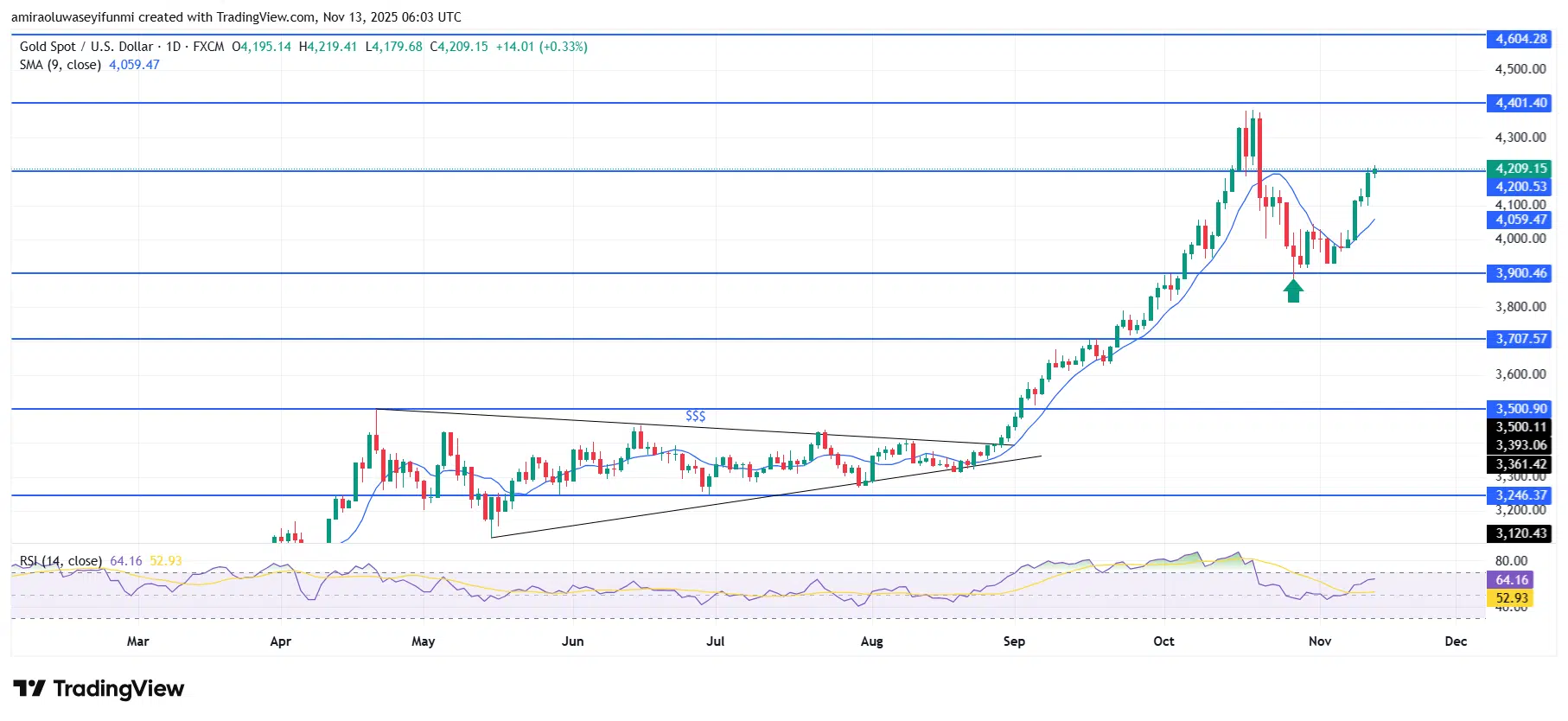Click the blue 3,500.90 price label
The width and height of the screenshot is (1568, 721).
pyautogui.click(x=1520, y=409)
